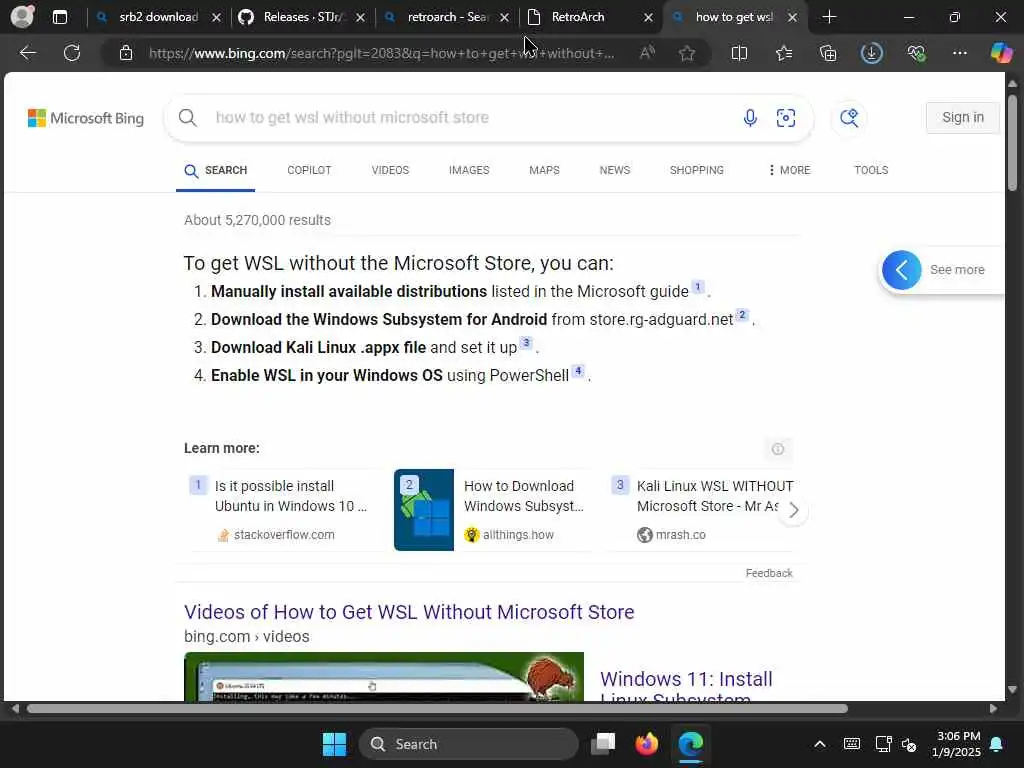Click the browser address bar URL
The width and height of the screenshot is (1024, 768).
pyautogui.click(x=381, y=53)
